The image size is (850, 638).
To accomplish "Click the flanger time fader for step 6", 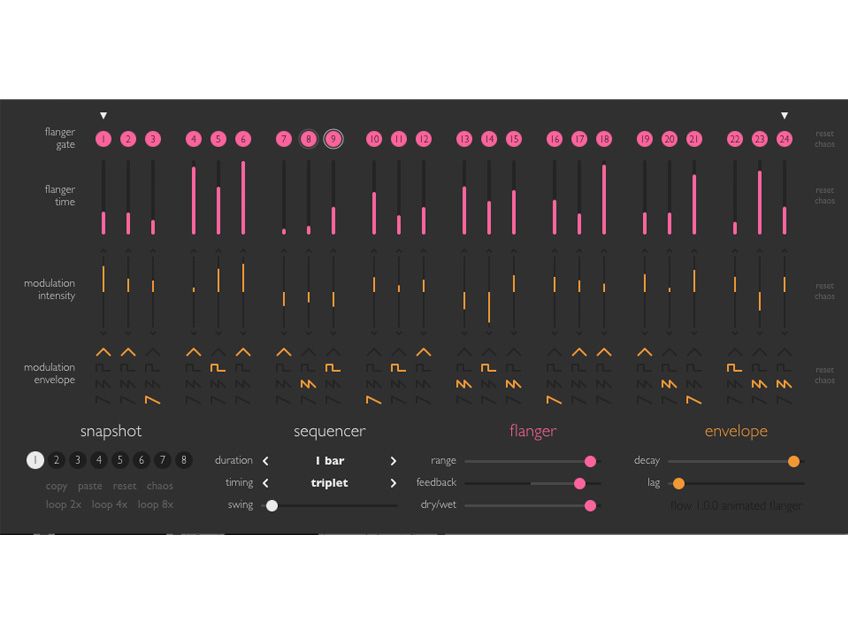I will coord(242,195).
